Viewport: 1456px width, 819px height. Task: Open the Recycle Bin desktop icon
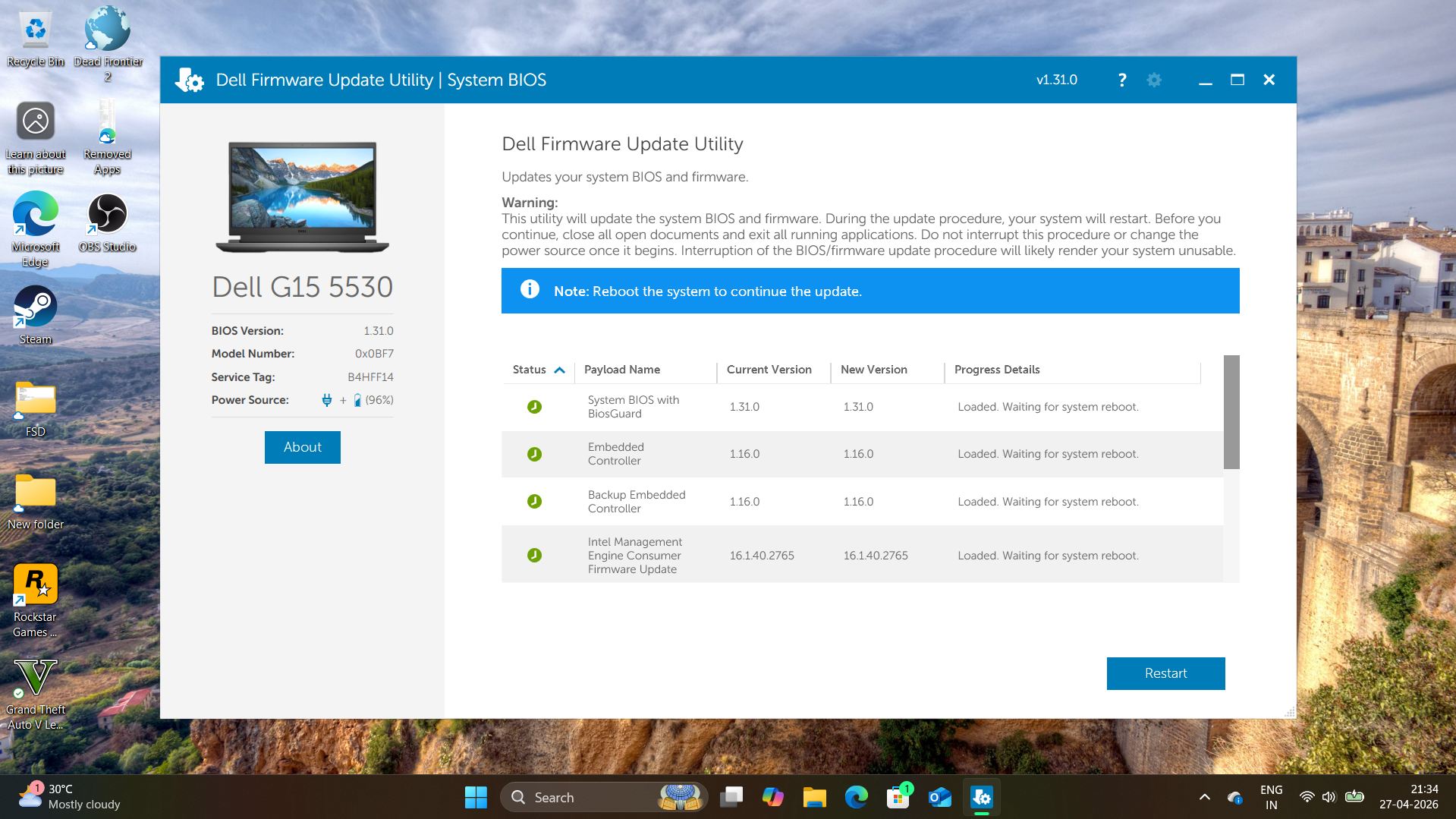click(x=36, y=39)
